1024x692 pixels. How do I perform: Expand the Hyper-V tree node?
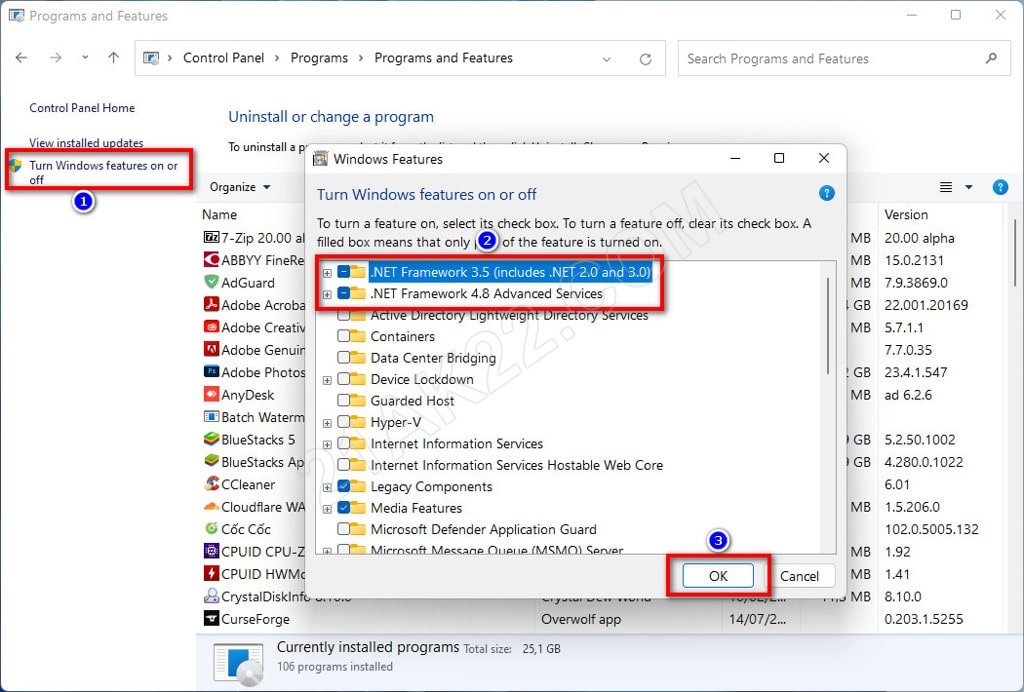pyautogui.click(x=327, y=423)
